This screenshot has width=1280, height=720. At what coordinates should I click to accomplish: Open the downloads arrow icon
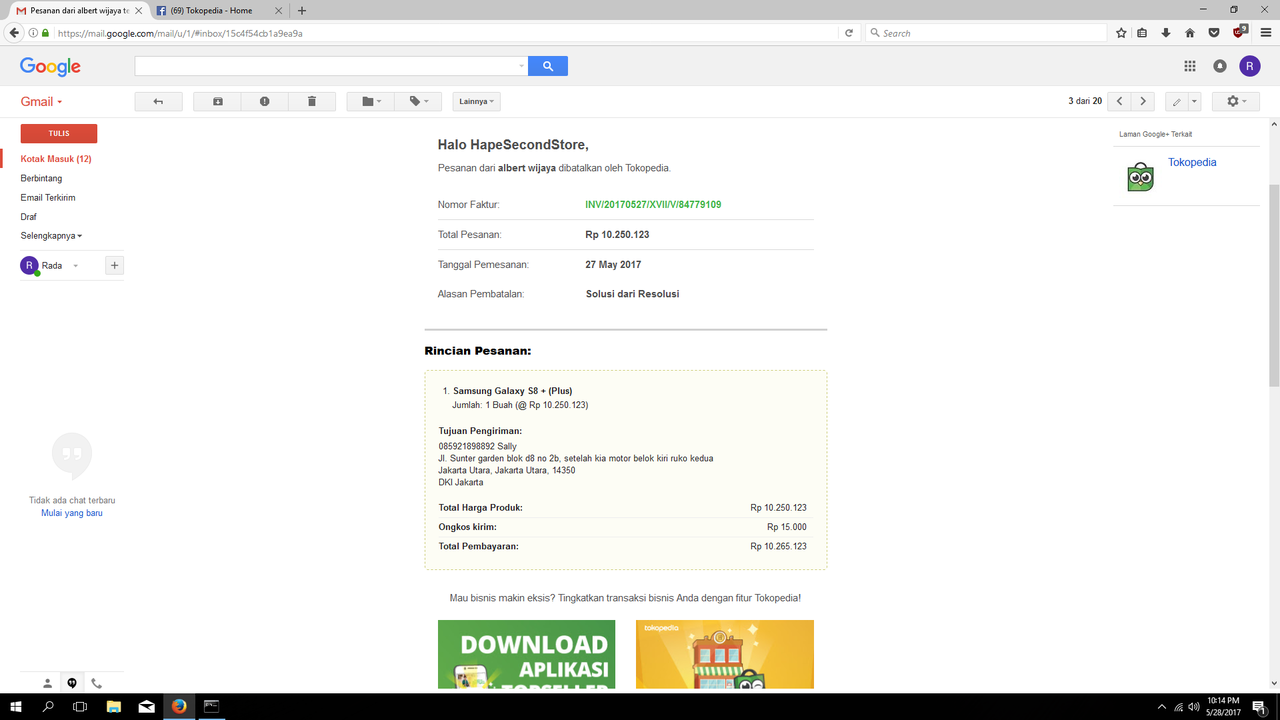pyautogui.click(x=1166, y=33)
